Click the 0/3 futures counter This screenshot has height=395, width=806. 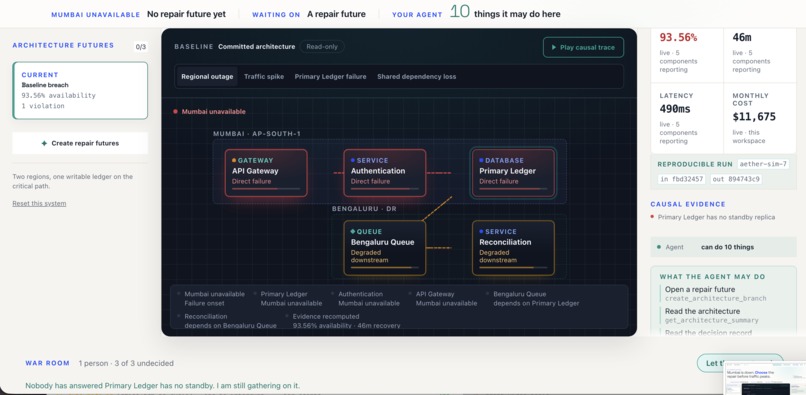pos(141,47)
